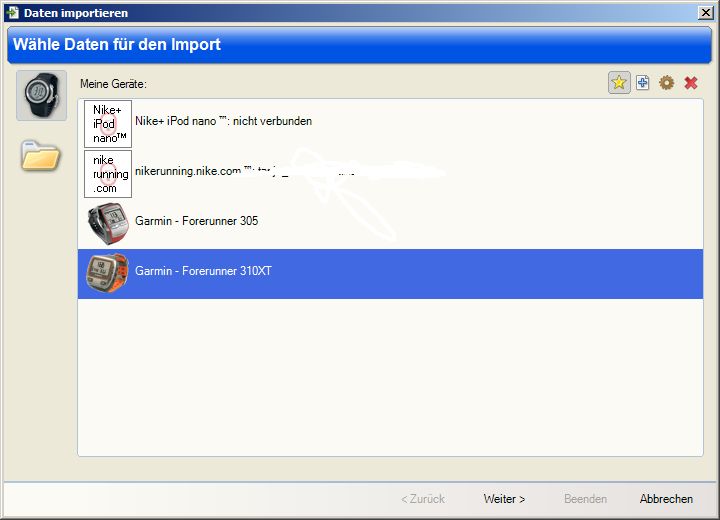Click the add new device plus icon
The height and width of the screenshot is (520, 720).
642,83
